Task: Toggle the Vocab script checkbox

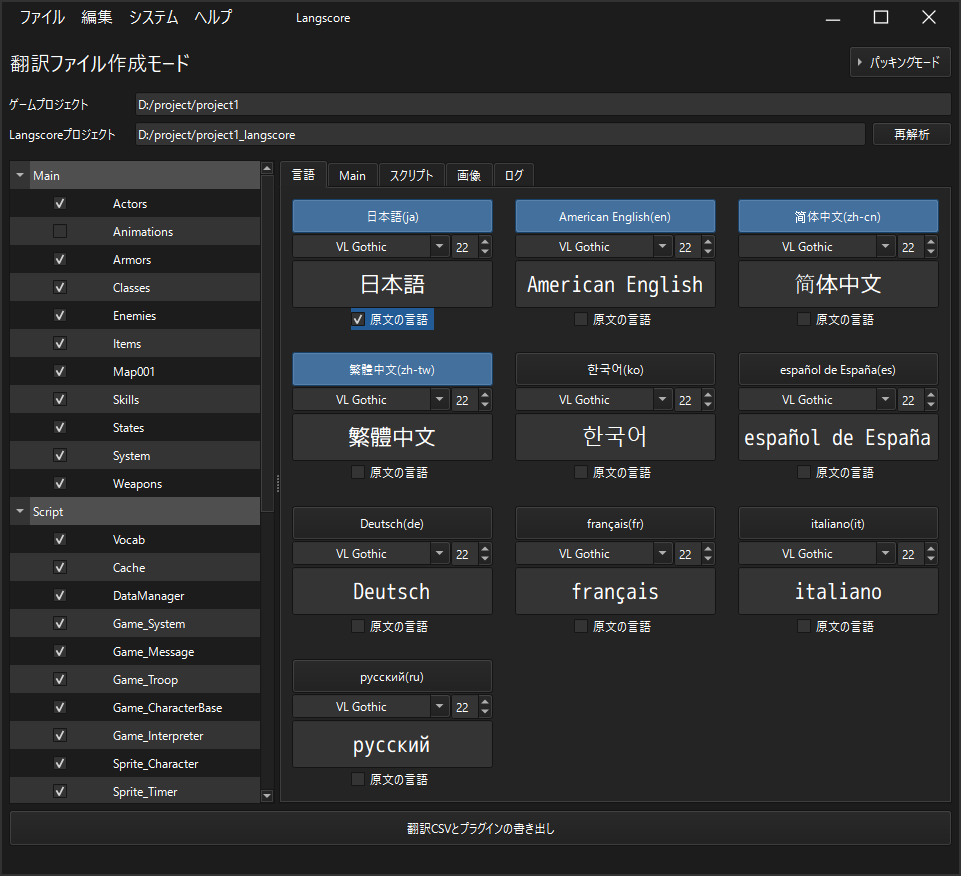Action: (x=59, y=539)
